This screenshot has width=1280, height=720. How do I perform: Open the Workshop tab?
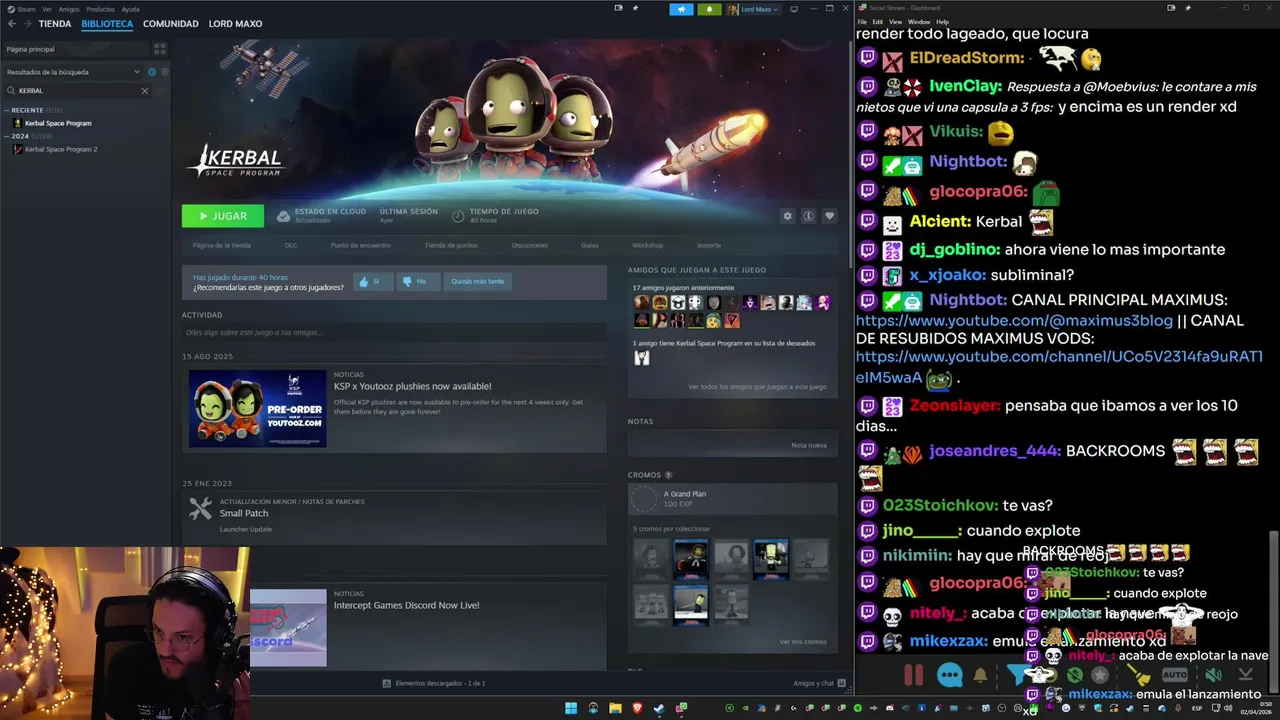pos(647,245)
